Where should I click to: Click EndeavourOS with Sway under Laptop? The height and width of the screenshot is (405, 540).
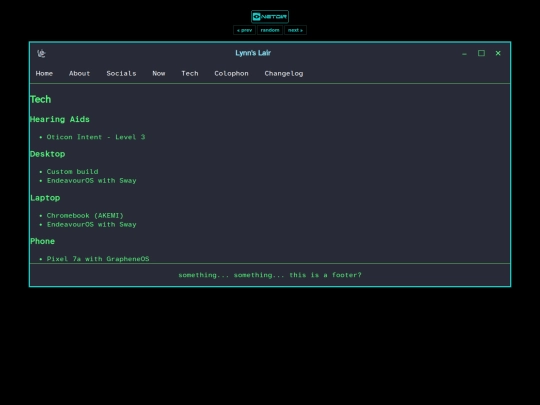coord(92,225)
